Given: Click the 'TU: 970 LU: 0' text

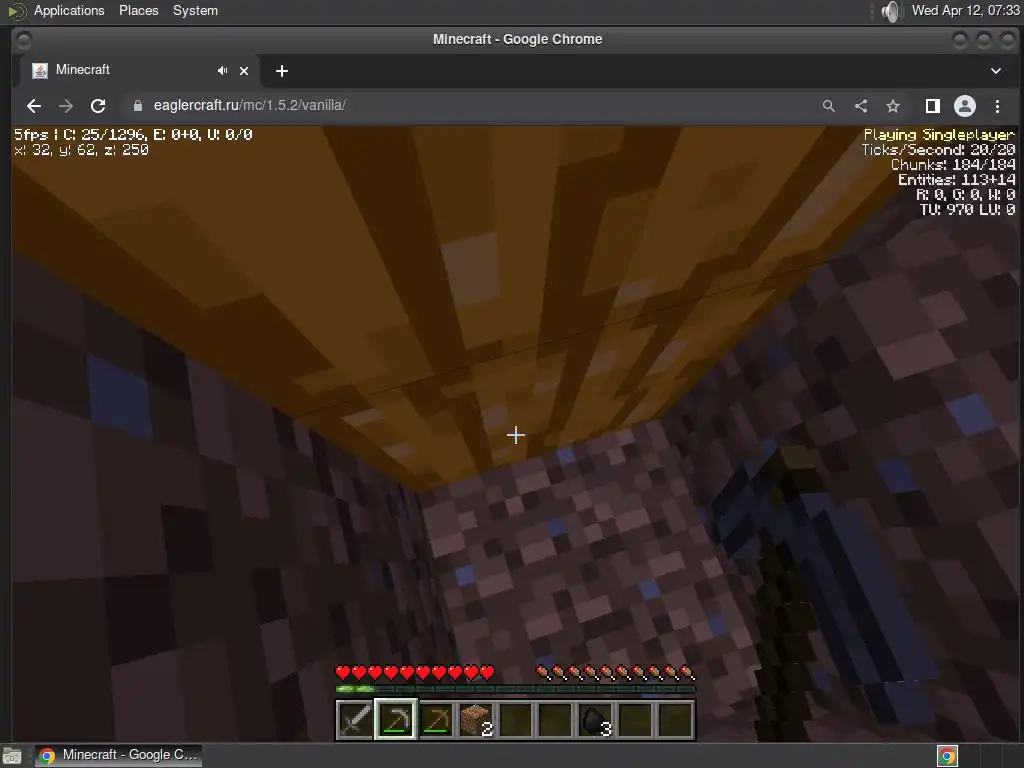Looking at the screenshot, I should click(967, 210).
